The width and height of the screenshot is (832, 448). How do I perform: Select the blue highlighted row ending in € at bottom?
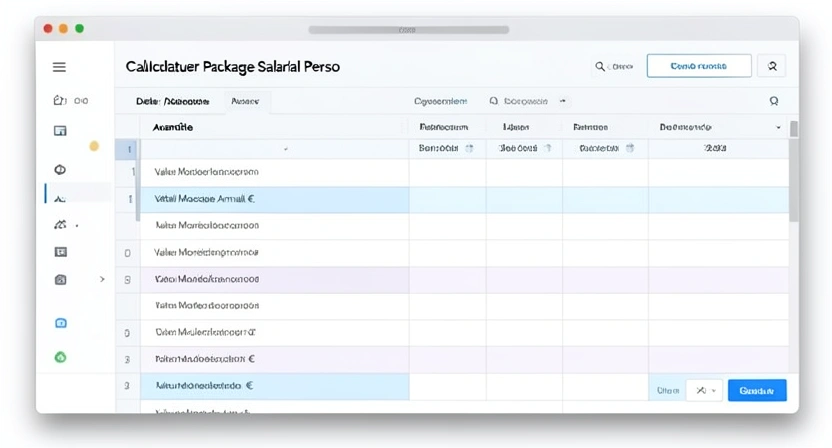275,386
